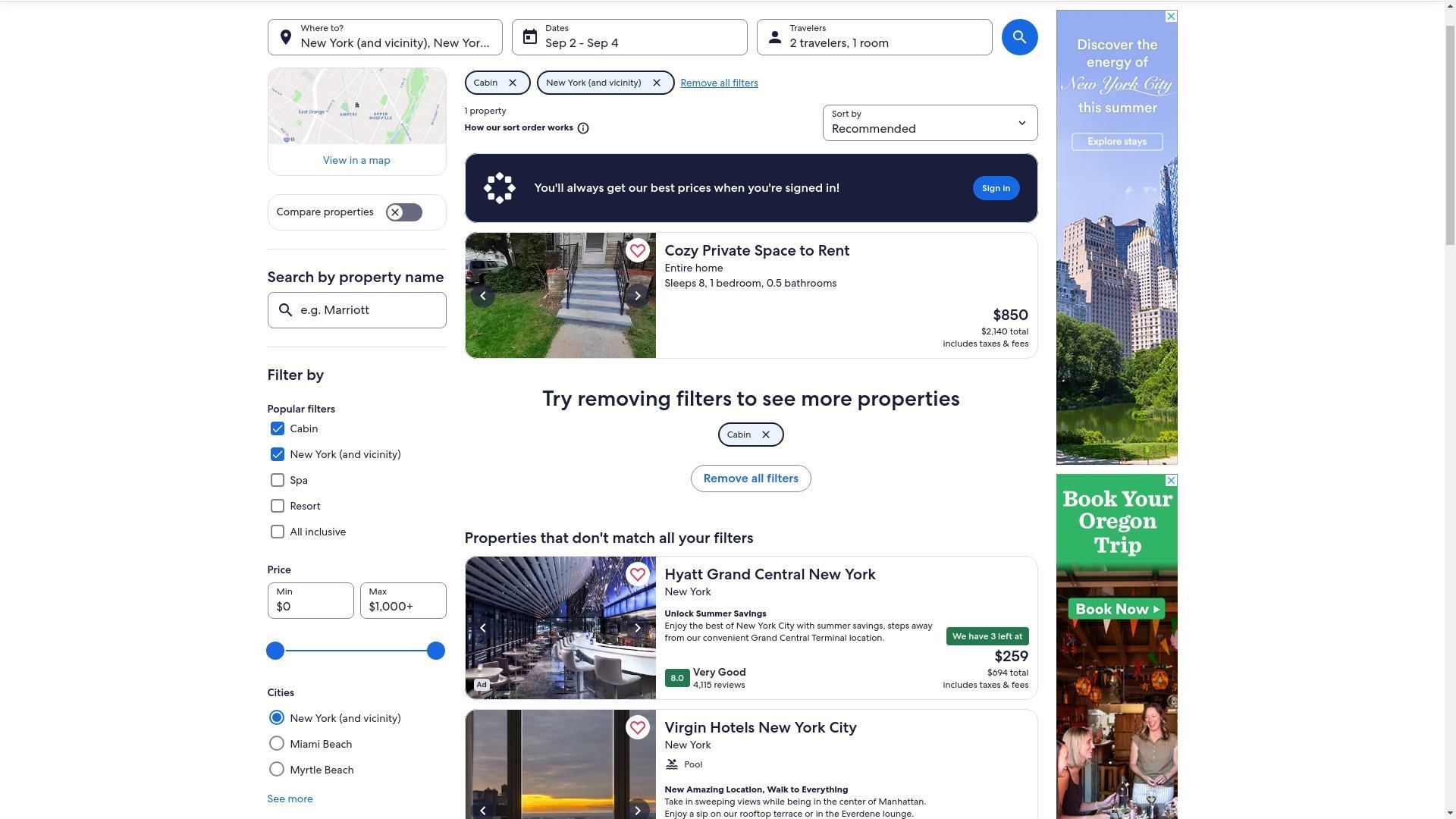The height and width of the screenshot is (819, 1456).
Task: Click the rewards logo in sign-in banner
Action: coord(499,188)
